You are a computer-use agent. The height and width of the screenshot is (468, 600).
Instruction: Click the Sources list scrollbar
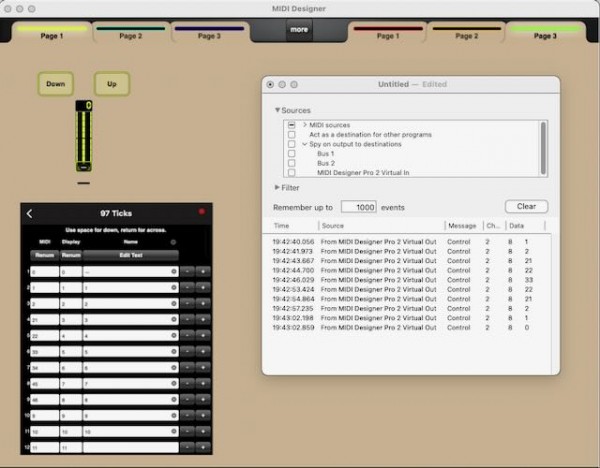coord(543,148)
